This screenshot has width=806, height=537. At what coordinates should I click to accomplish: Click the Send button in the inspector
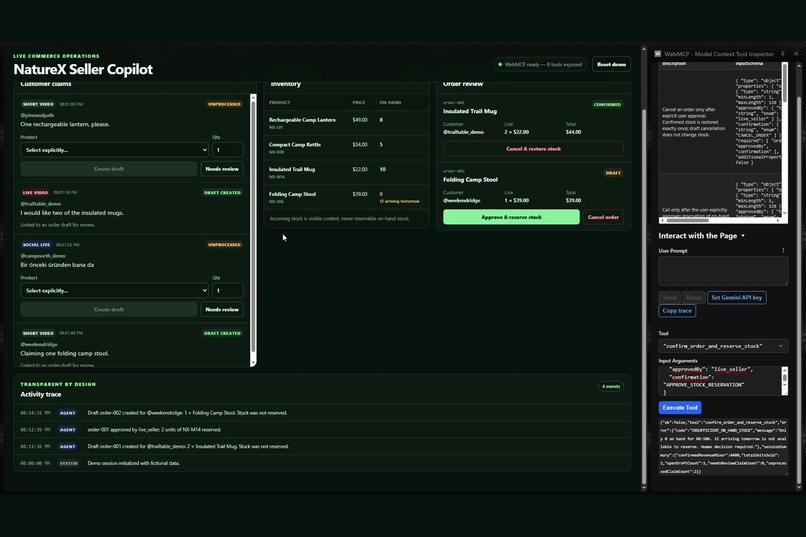point(670,298)
